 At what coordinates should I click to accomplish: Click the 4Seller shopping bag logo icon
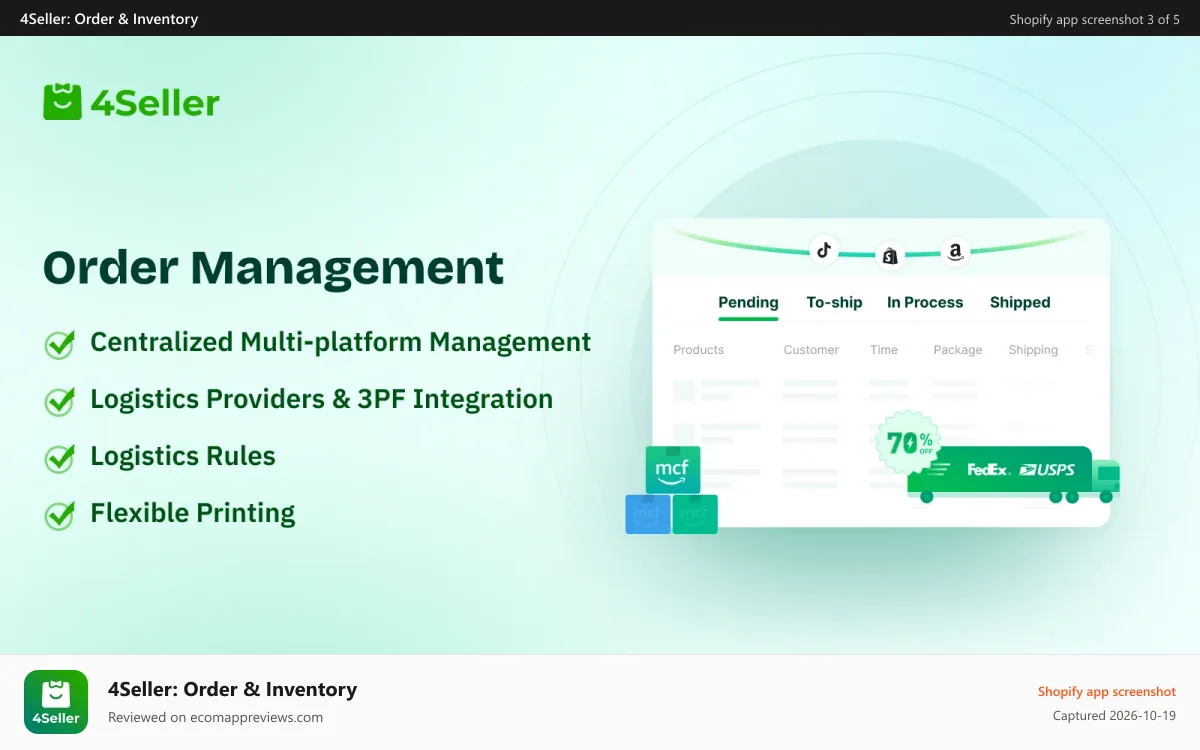tap(62, 102)
